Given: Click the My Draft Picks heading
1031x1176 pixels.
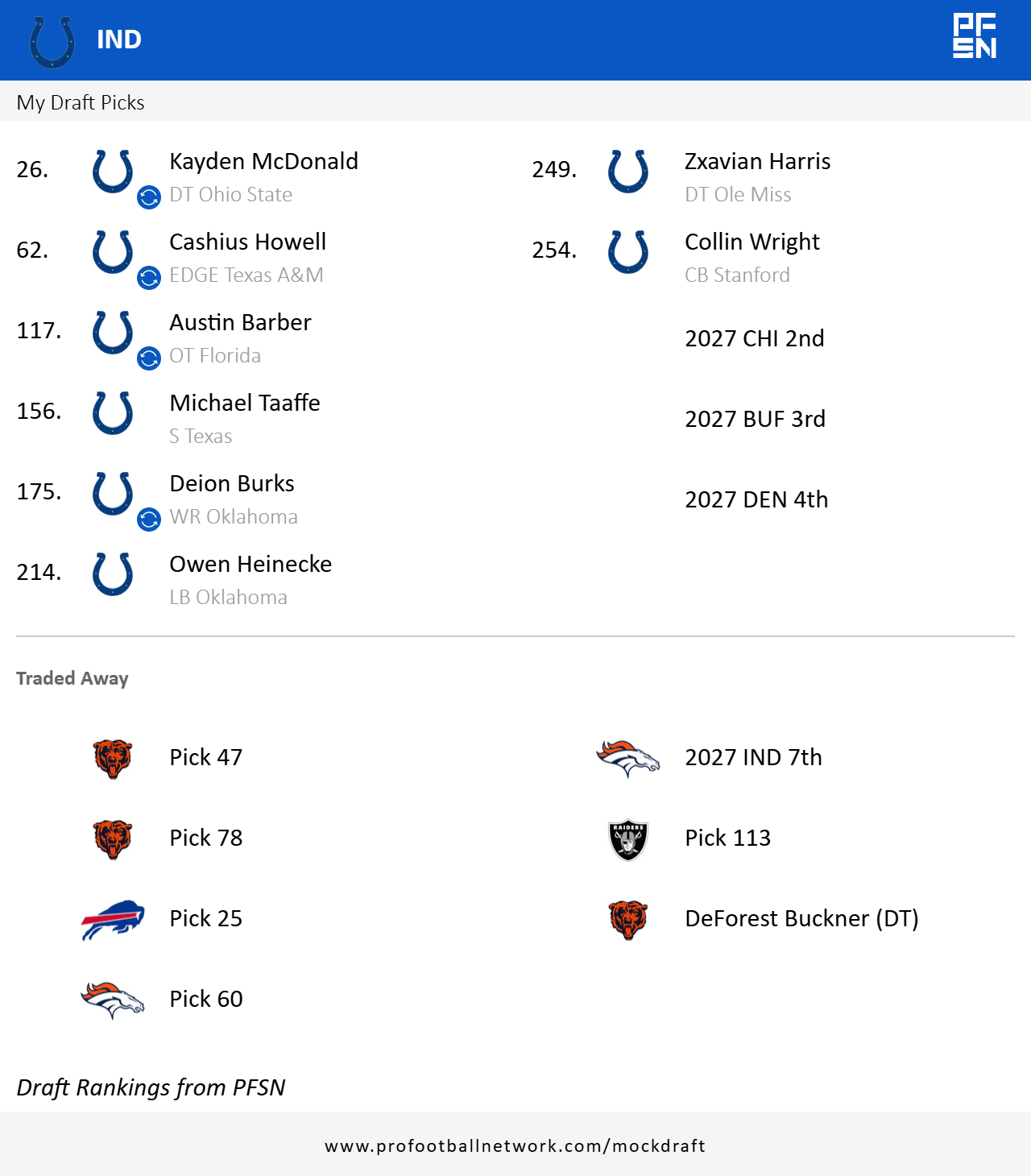Looking at the screenshot, I should point(81,102).
